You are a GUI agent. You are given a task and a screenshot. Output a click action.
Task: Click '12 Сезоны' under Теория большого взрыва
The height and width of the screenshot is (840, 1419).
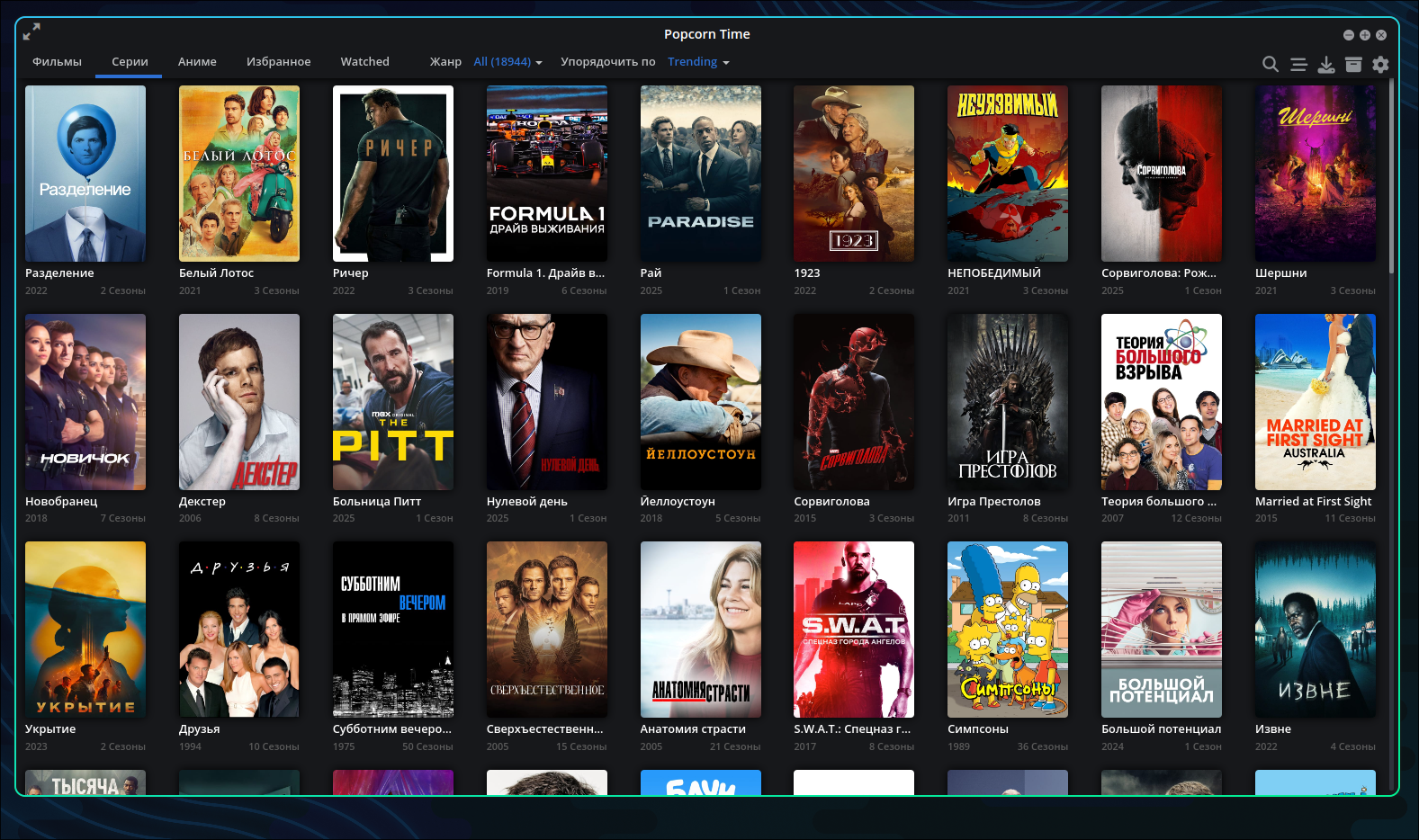(x=1197, y=519)
